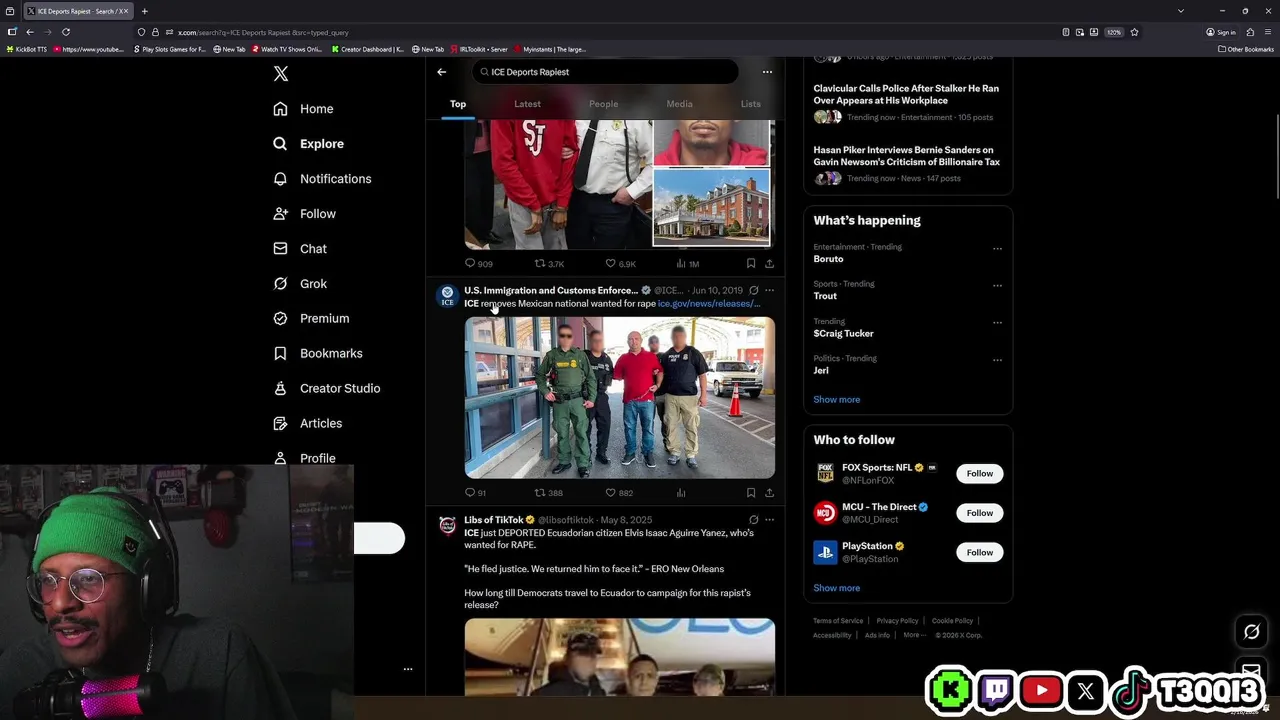Open a new browser tab
Viewport: 1280px width, 720px height.
(x=144, y=11)
